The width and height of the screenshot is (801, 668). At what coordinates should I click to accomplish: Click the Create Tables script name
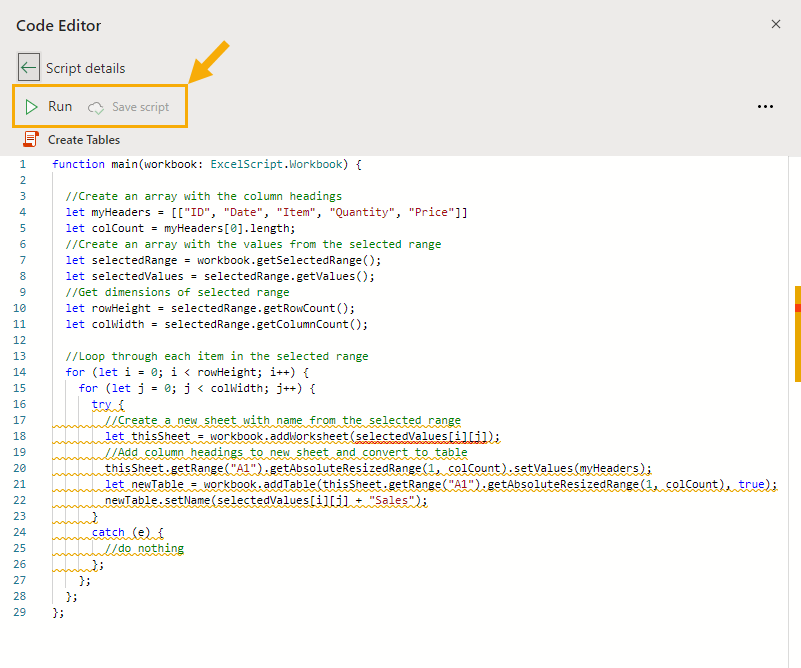[84, 139]
